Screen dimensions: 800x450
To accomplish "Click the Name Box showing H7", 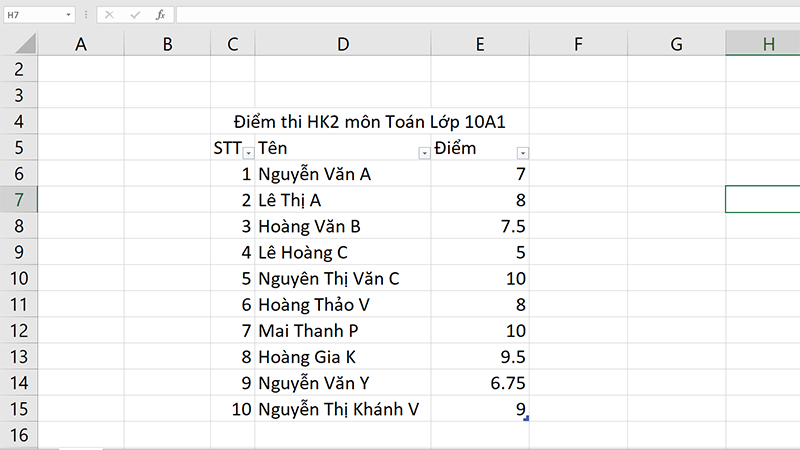I will point(30,15).
